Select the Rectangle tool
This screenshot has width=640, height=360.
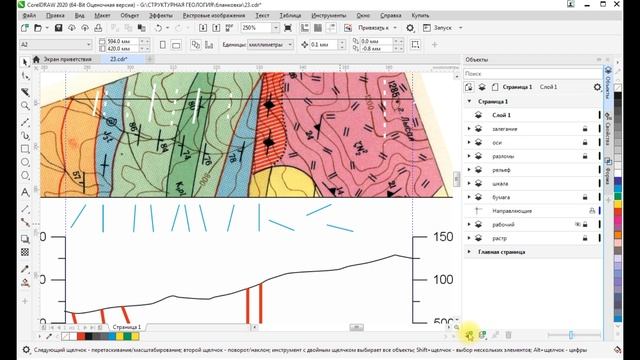coord(25,149)
